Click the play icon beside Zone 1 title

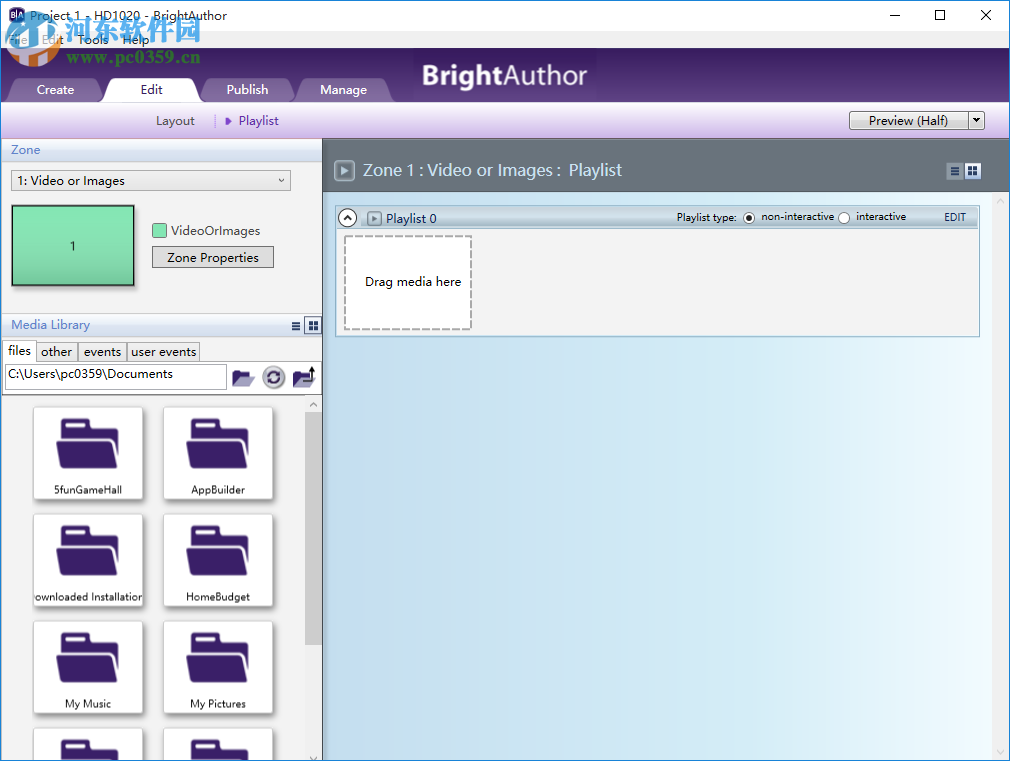344,171
